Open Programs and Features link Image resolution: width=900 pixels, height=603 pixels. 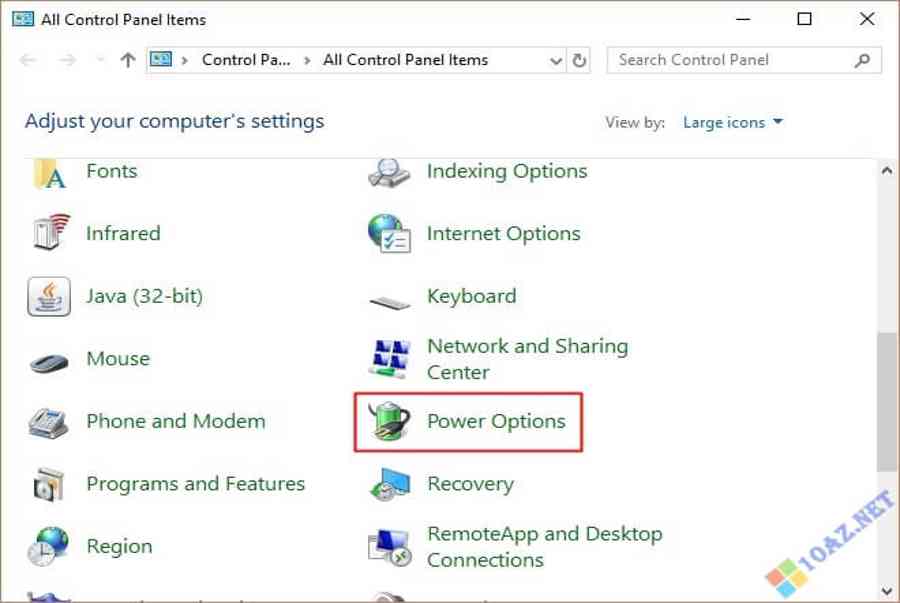(x=196, y=484)
